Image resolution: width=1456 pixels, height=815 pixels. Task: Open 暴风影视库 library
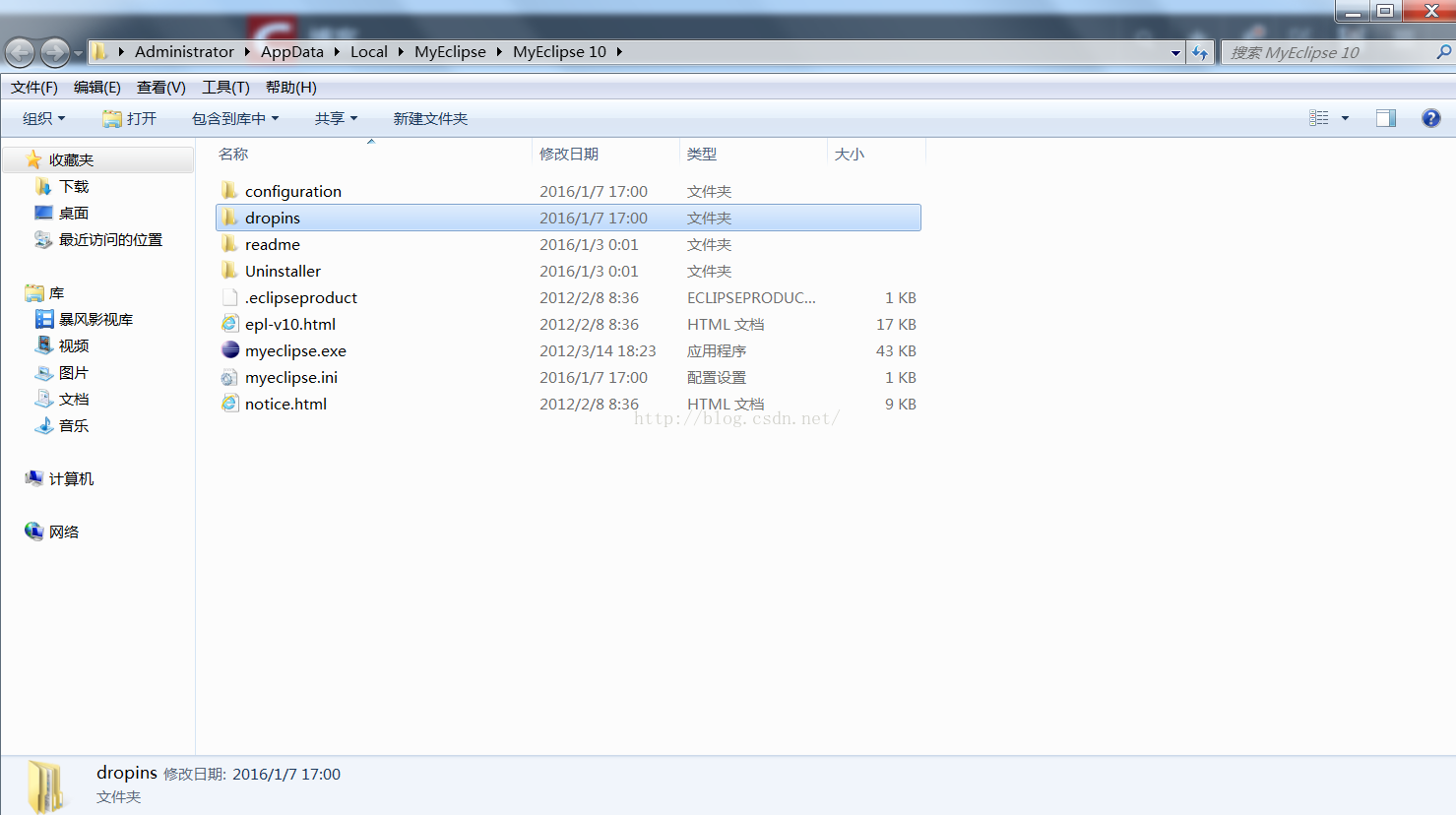[x=95, y=319]
